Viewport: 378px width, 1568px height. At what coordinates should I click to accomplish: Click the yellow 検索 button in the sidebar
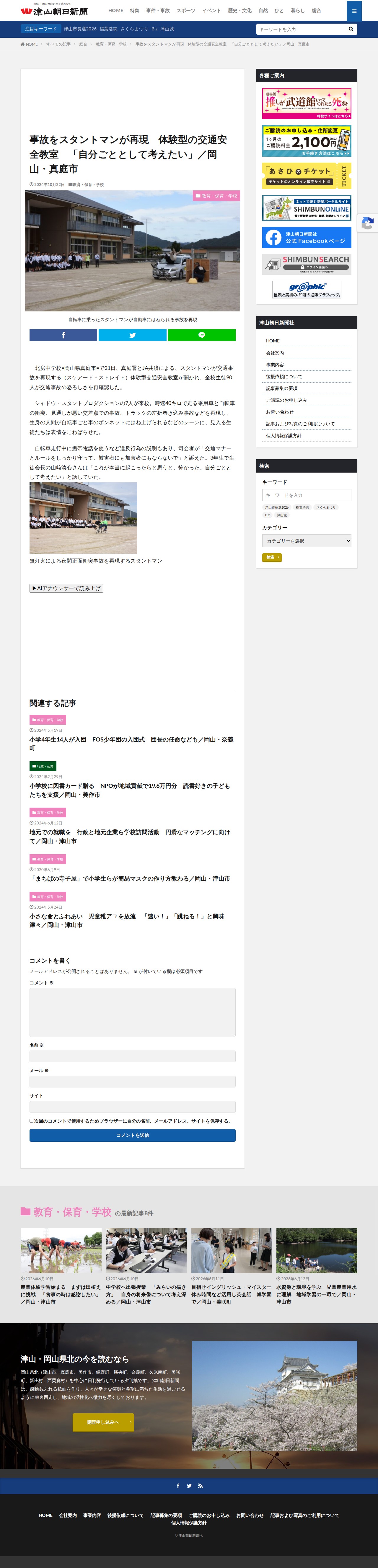(x=271, y=557)
